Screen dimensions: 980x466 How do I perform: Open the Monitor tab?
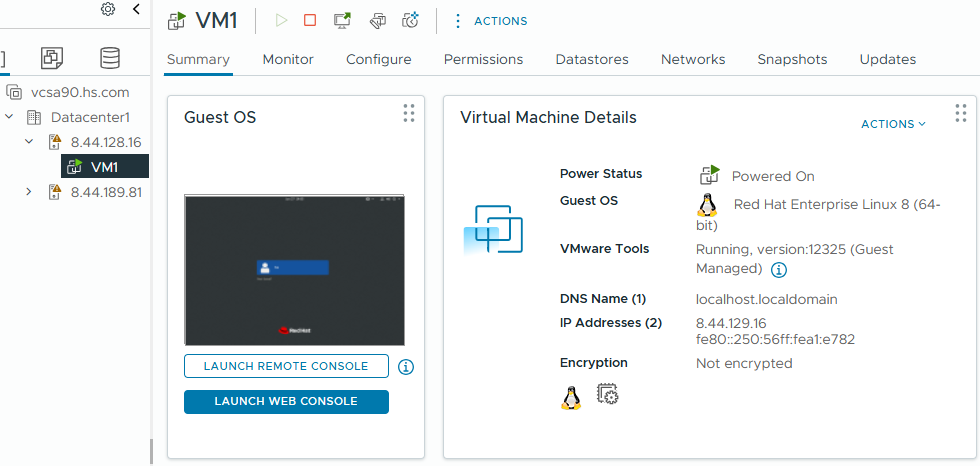288,60
